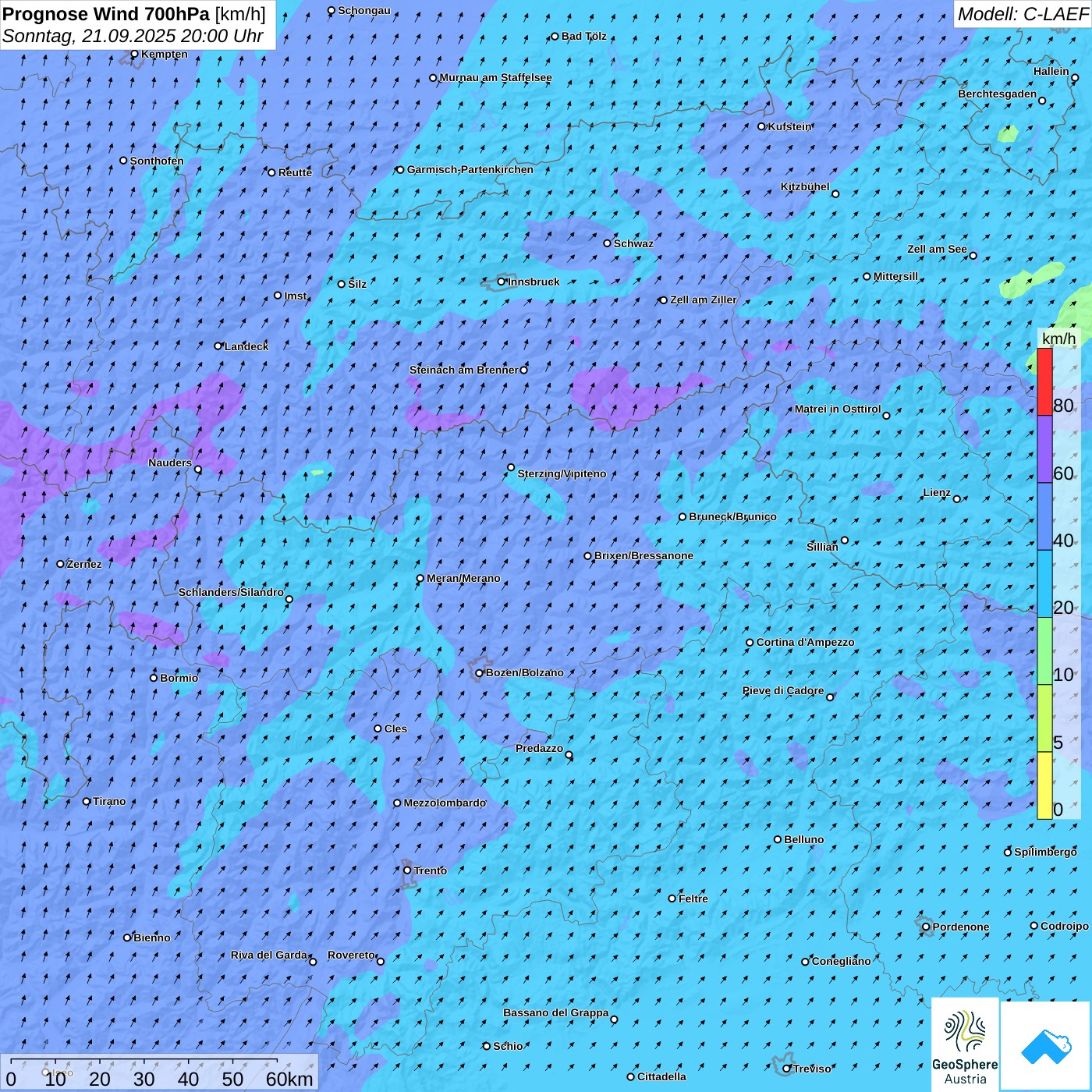Click the Rovereto label
This screenshot has width=1092, height=1092.
(x=351, y=955)
